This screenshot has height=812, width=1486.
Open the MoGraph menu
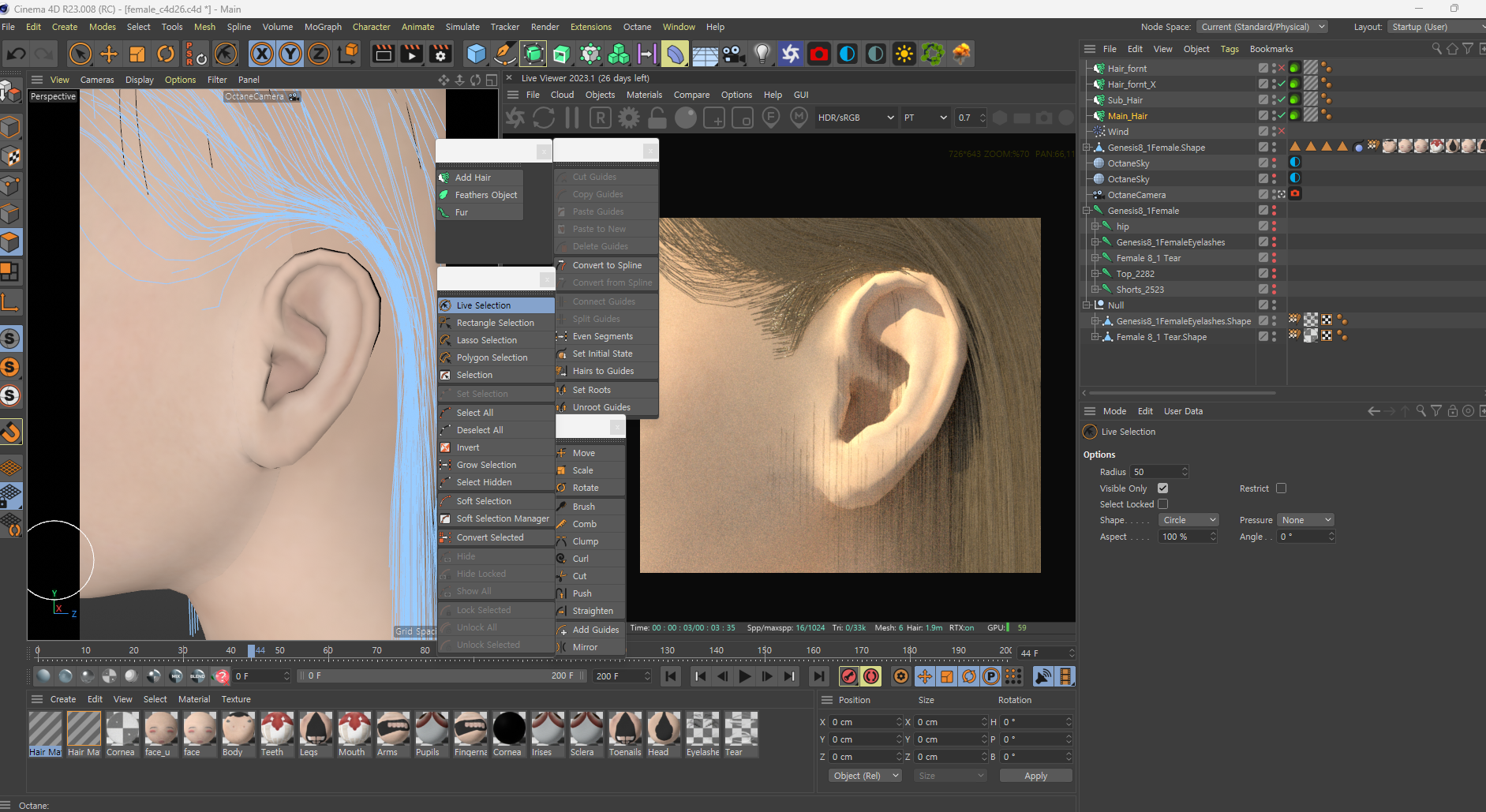click(x=323, y=27)
